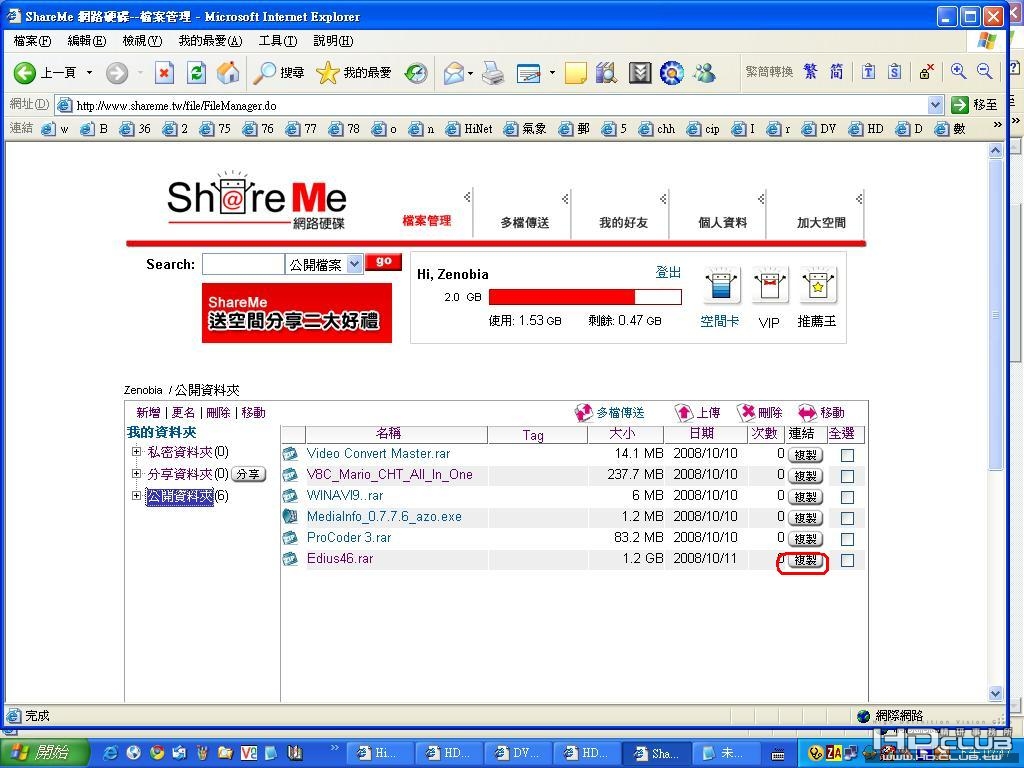Click the 空間卡 mascot icon
This screenshot has height=768, width=1024.
coord(721,285)
